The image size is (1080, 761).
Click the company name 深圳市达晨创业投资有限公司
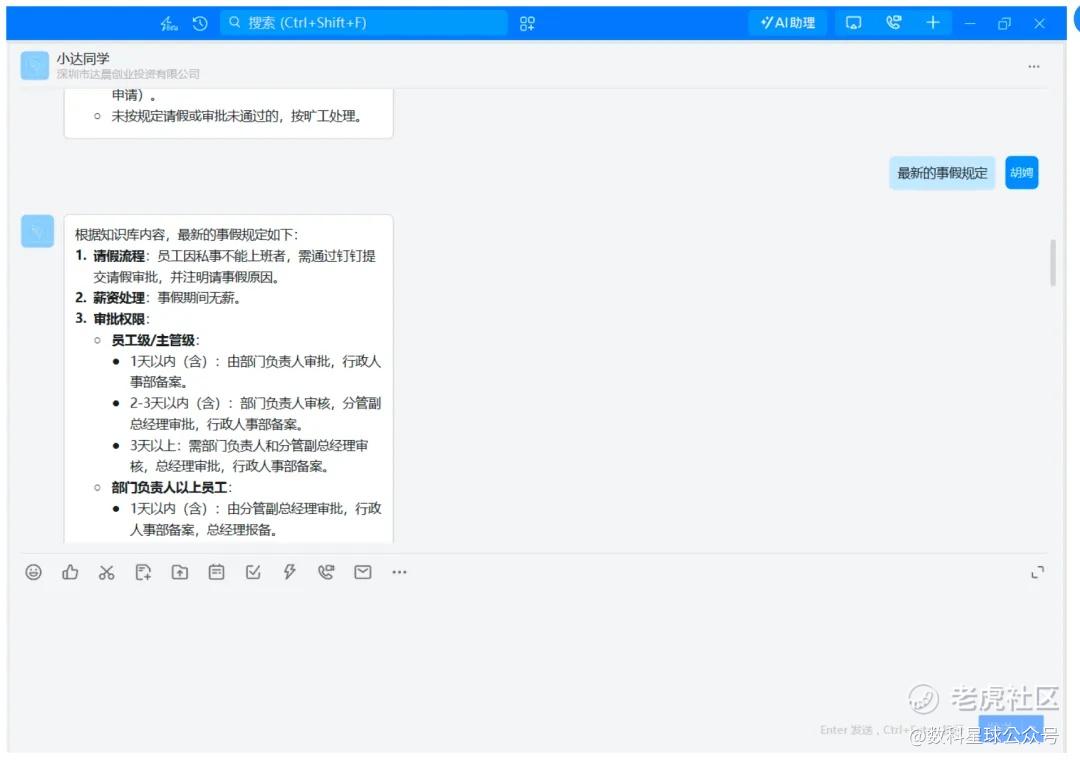(128, 74)
